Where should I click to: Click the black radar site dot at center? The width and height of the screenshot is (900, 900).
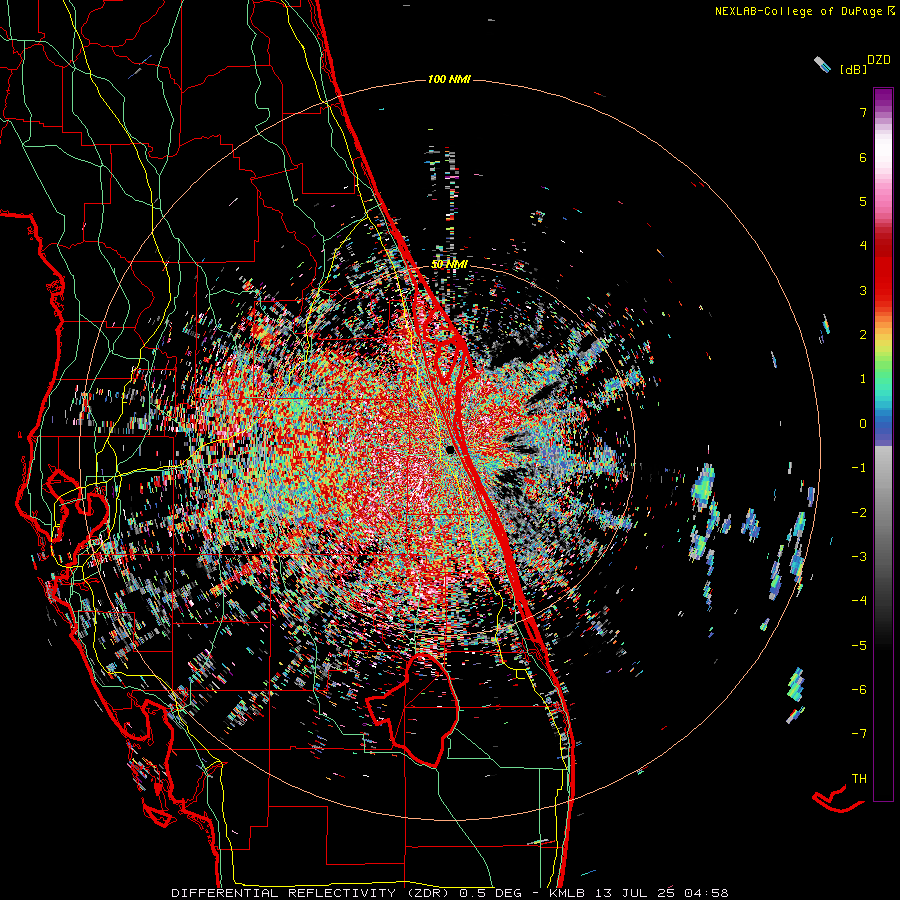[450, 449]
